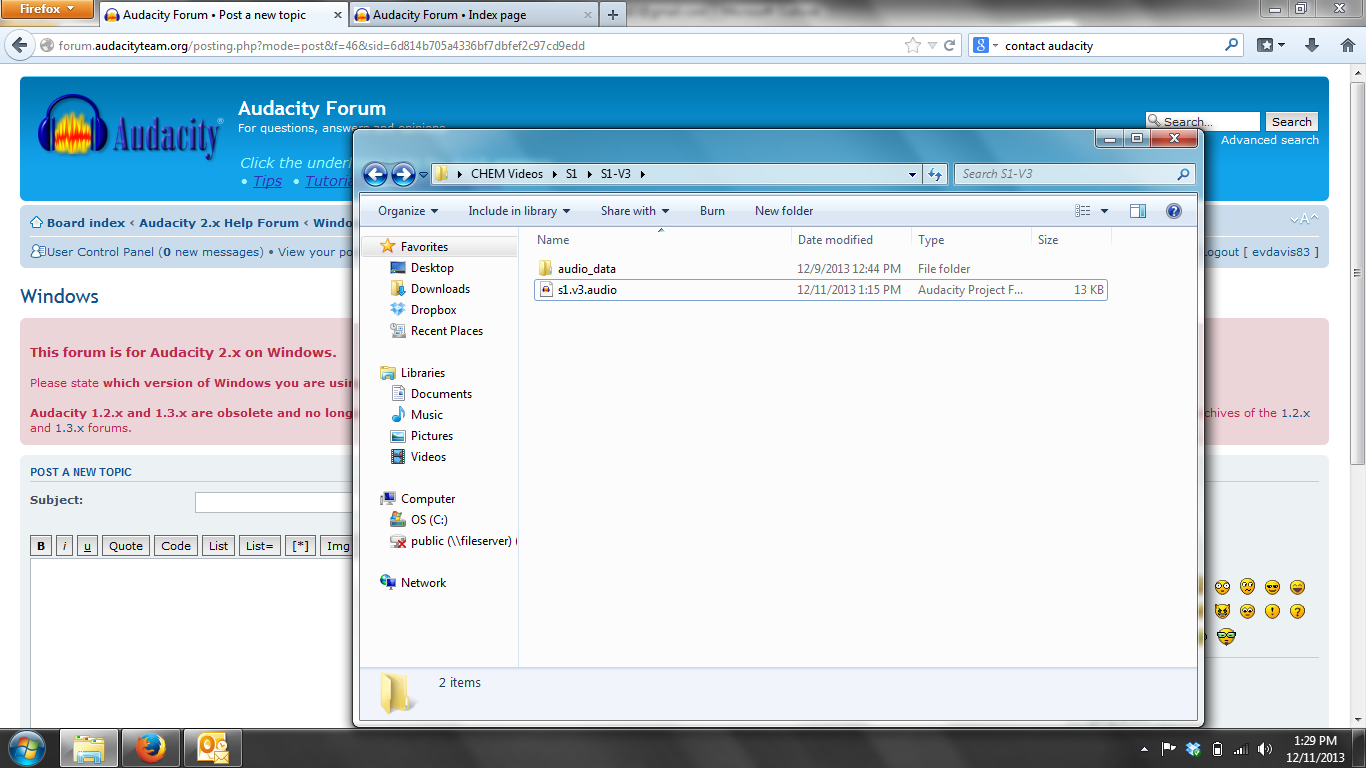Viewport: 1366px width, 768px height.
Task: Open the Audacity 2.x Help Forum link
Action: (x=219, y=223)
